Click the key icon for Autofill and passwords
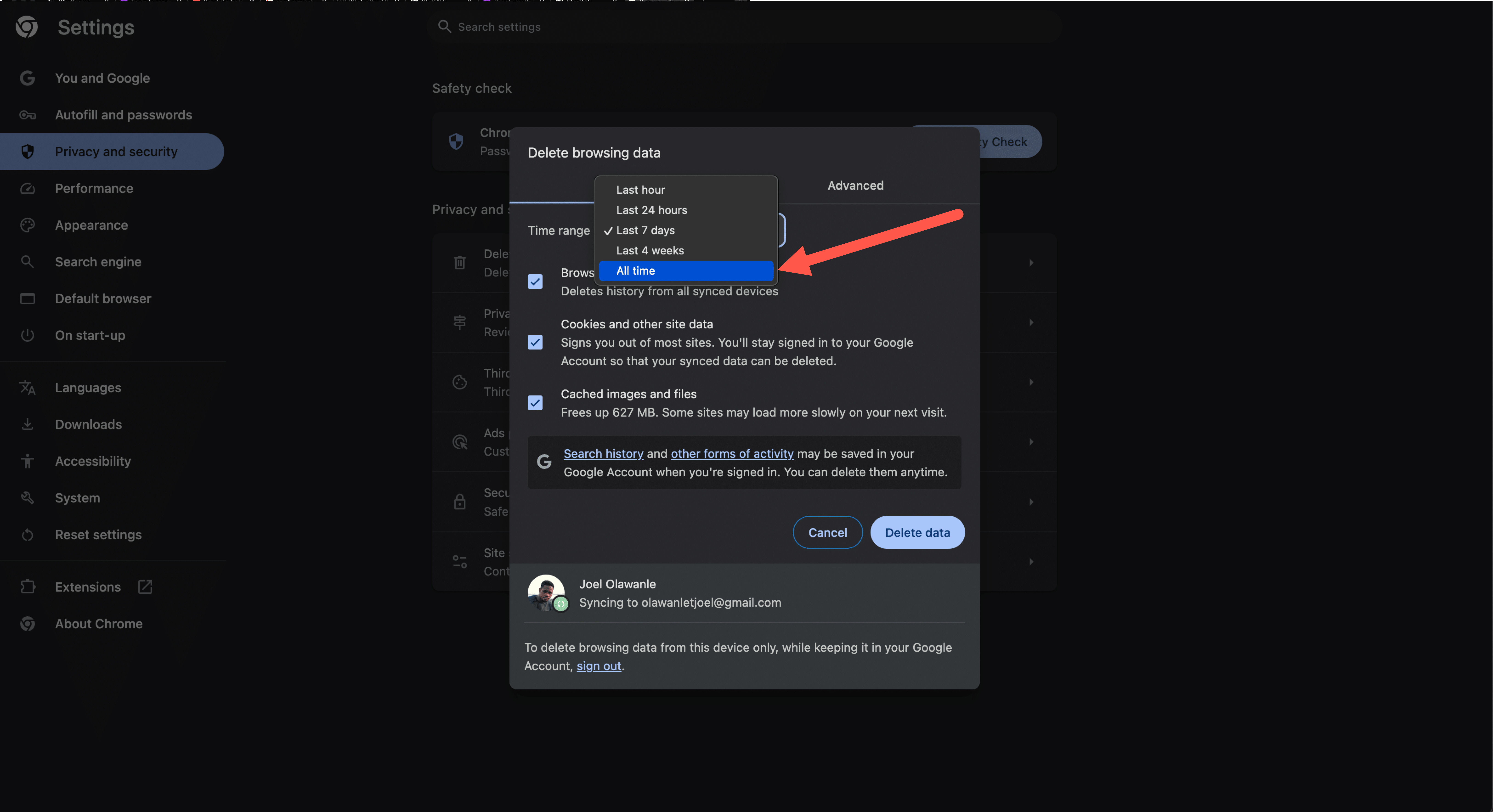Image resolution: width=1493 pixels, height=812 pixels. tap(27, 115)
